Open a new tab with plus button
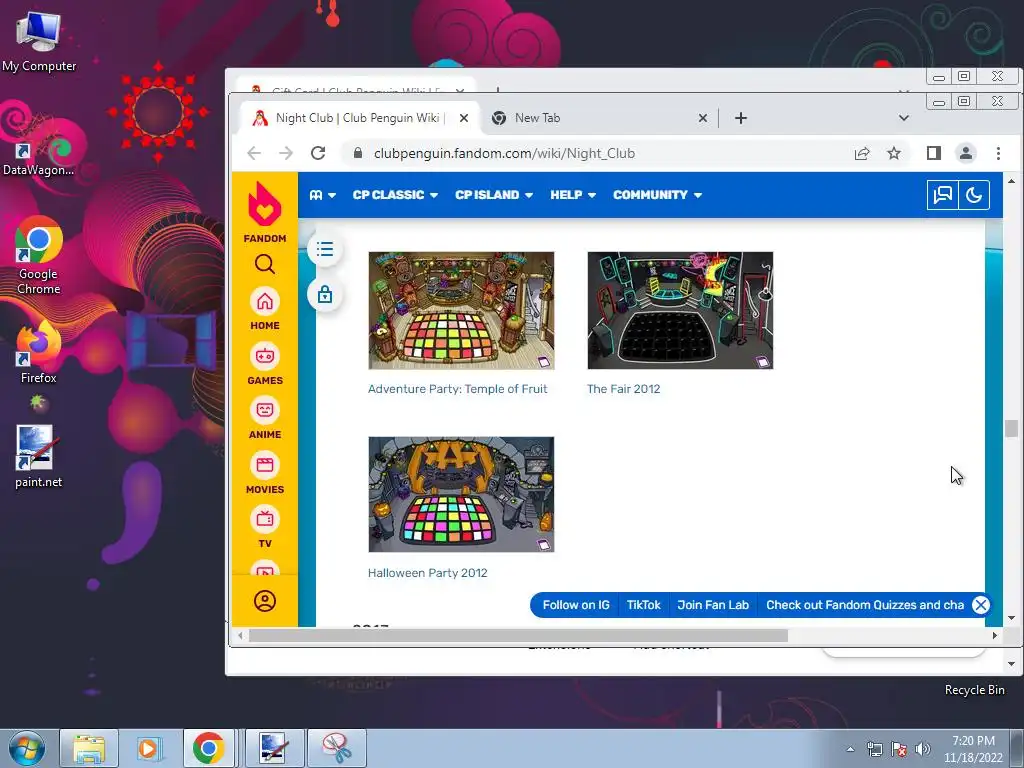The height and width of the screenshot is (768, 1024). pos(741,118)
